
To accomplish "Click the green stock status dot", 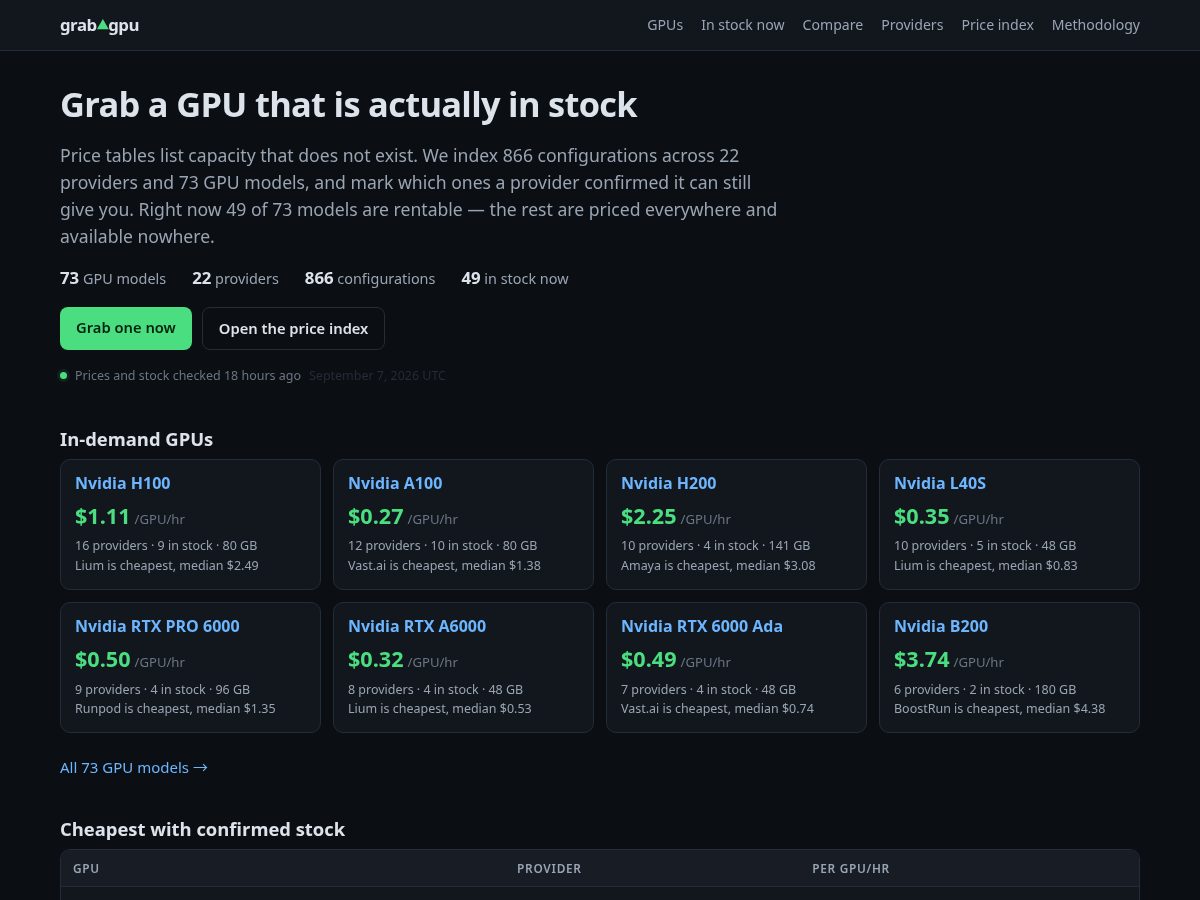I will pos(64,375).
